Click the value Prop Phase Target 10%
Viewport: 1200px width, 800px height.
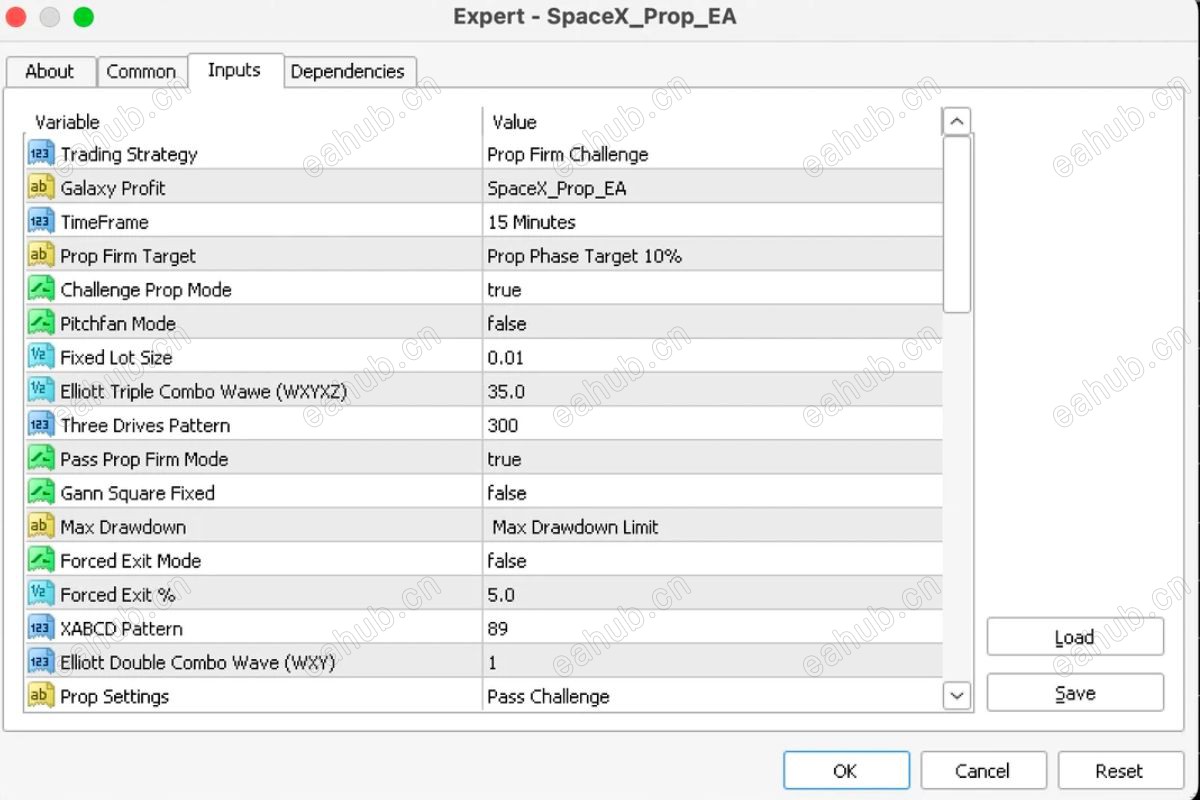point(585,256)
